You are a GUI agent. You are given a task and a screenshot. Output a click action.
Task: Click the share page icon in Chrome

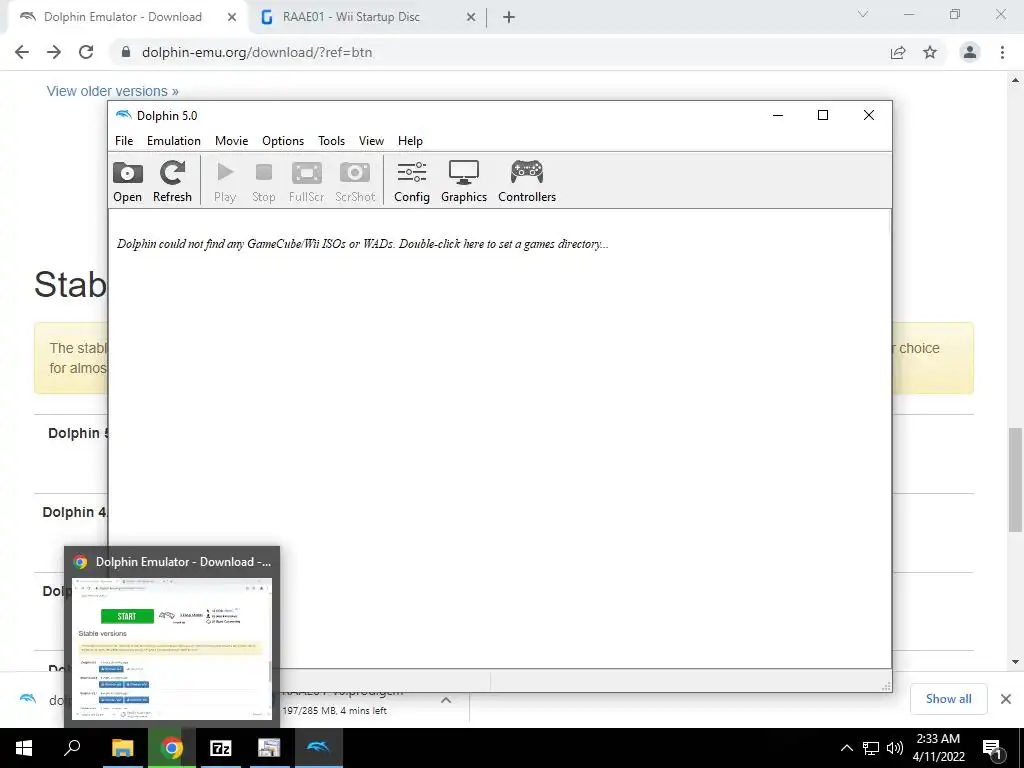898,52
